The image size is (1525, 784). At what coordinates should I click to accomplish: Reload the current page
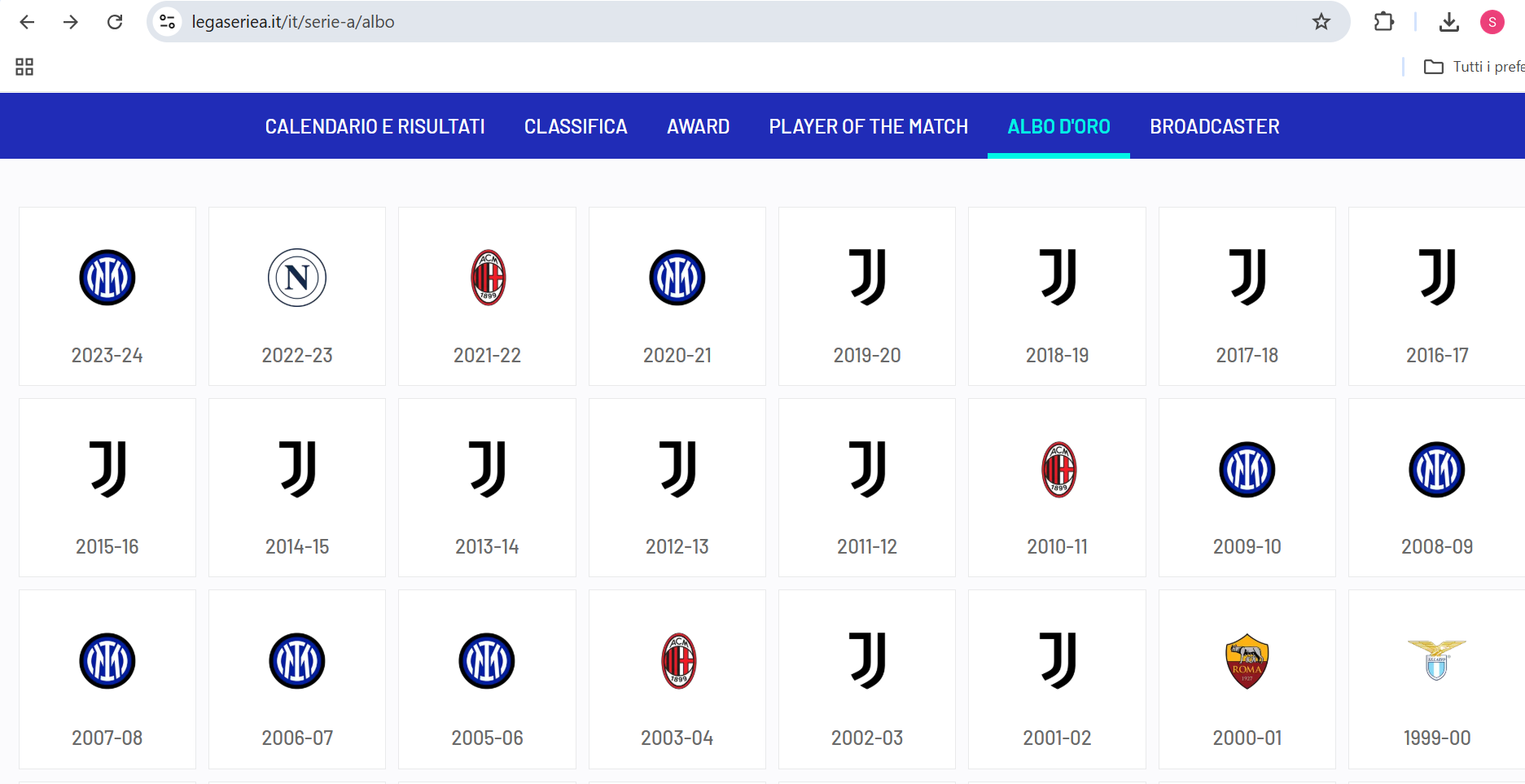115,22
